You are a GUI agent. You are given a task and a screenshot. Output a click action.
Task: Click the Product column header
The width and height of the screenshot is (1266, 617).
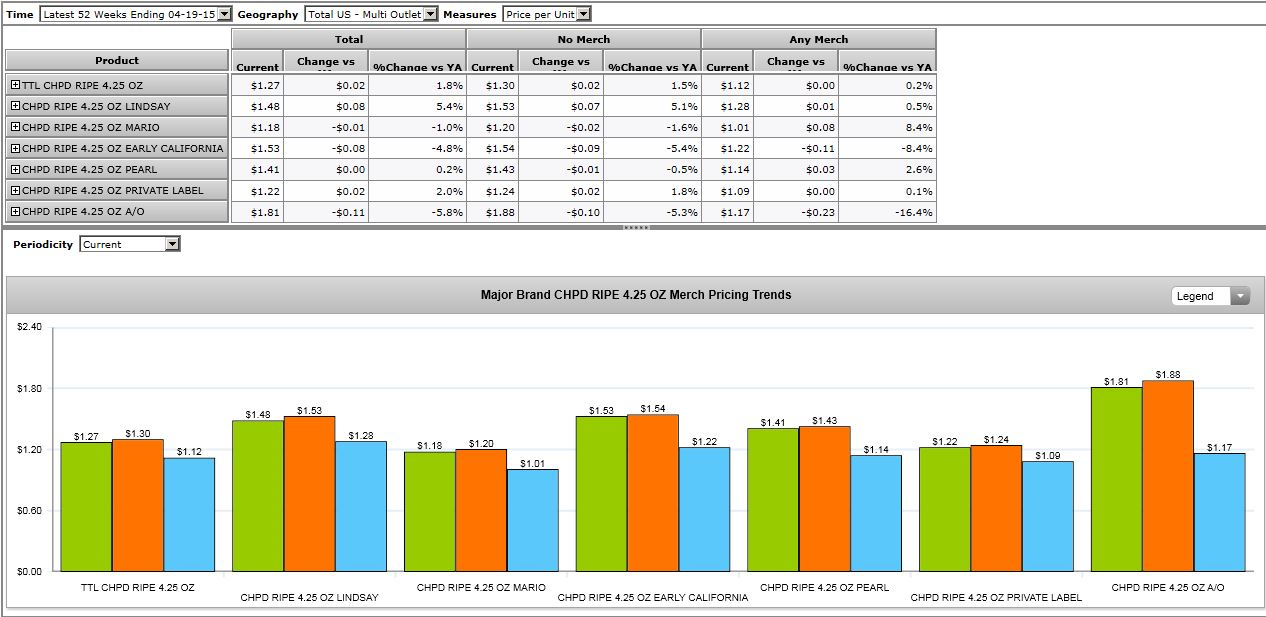coord(117,61)
